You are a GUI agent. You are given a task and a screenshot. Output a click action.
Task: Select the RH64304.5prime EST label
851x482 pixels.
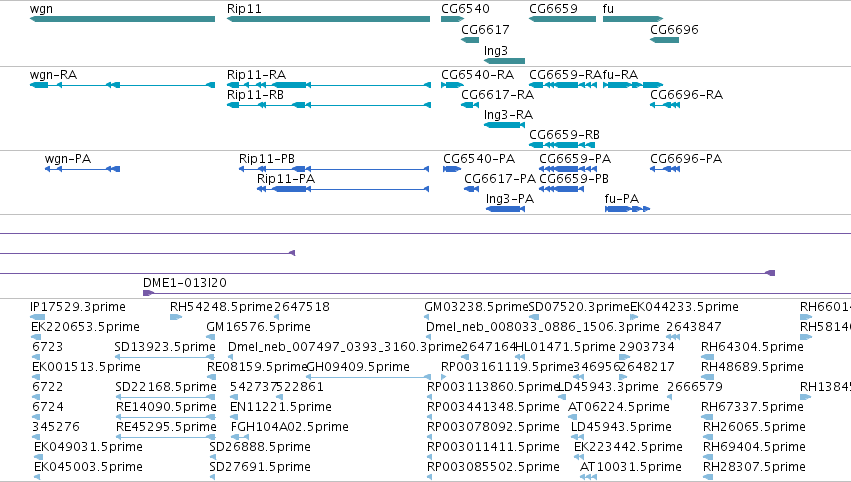tap(752, 347)
